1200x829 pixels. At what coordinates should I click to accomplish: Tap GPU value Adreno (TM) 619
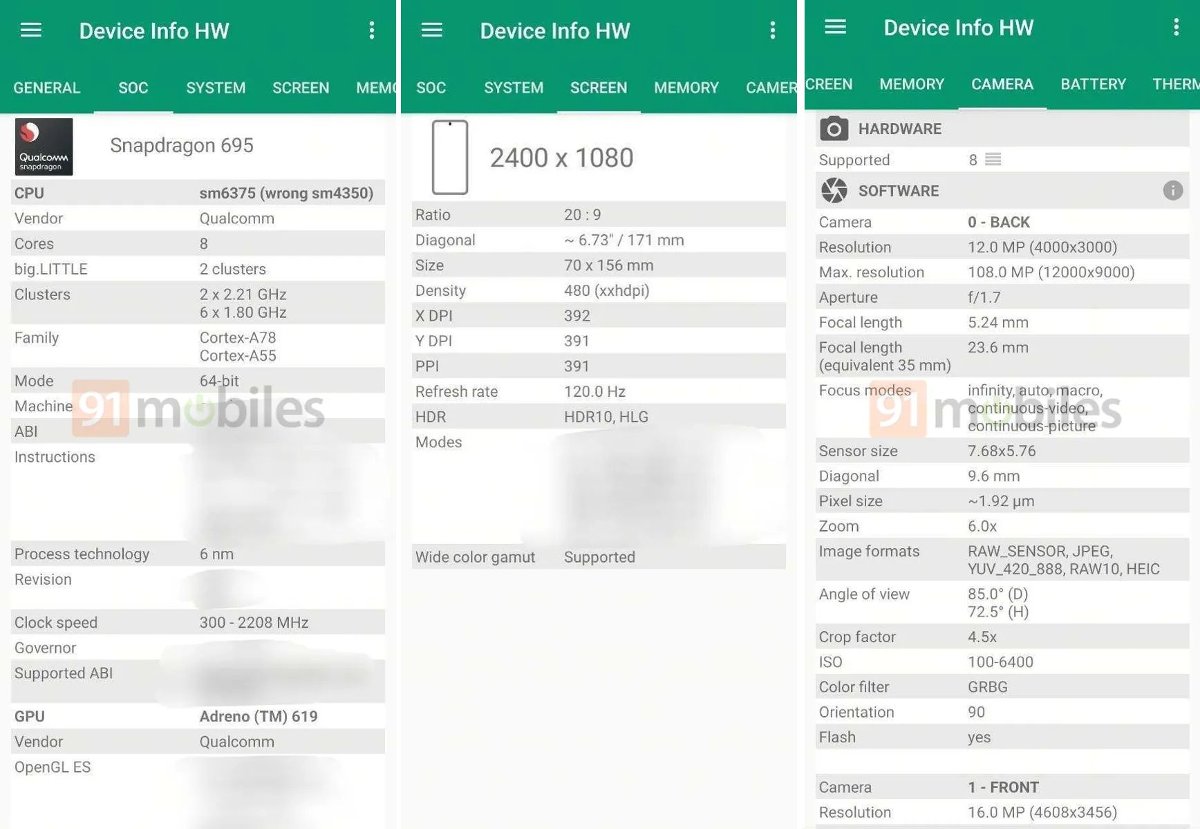point(258,716)
